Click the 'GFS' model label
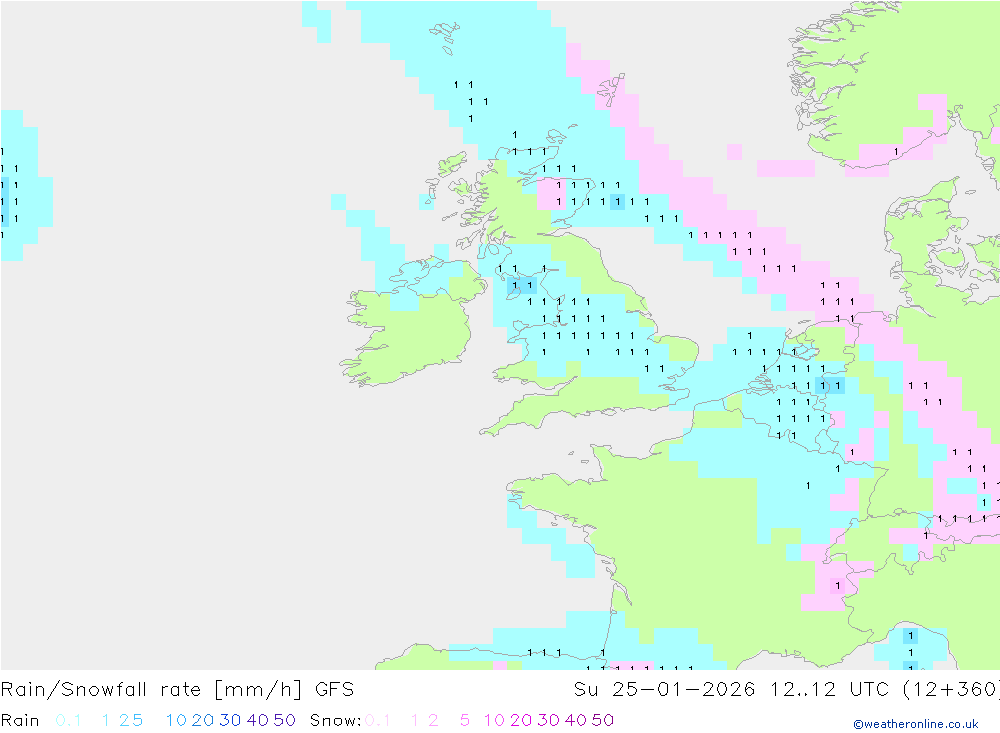 (x=334, y=690)
